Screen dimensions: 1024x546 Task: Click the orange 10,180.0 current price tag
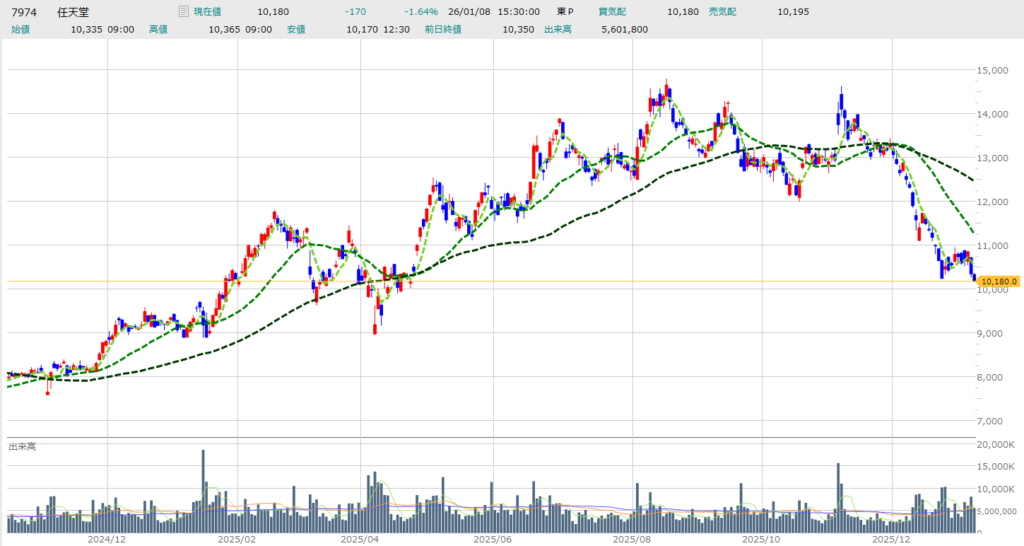click(998, 282)
